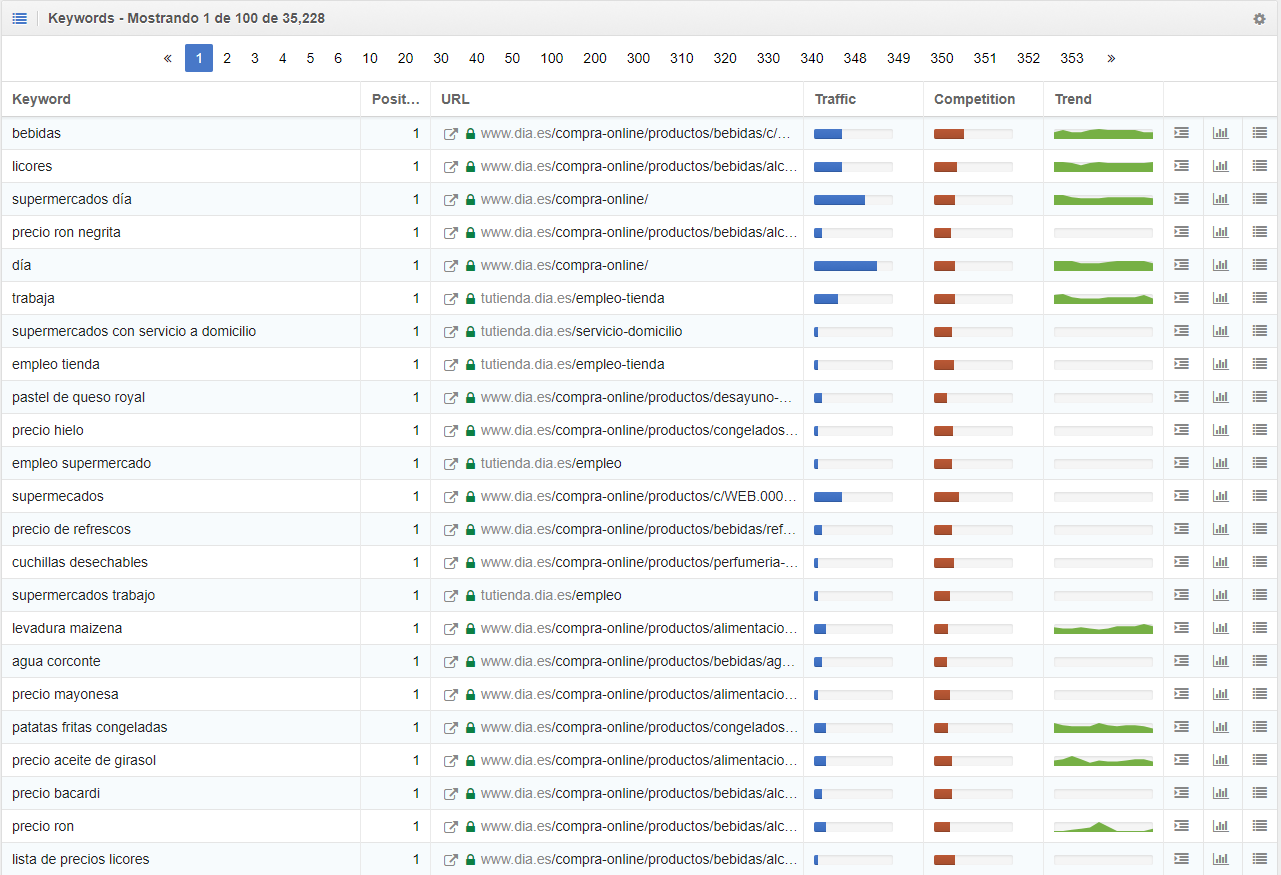Click bar chart icon in licores row
Viewport: 1281px width, 875px height.
pyautogui.click(x=1220, y=166)
